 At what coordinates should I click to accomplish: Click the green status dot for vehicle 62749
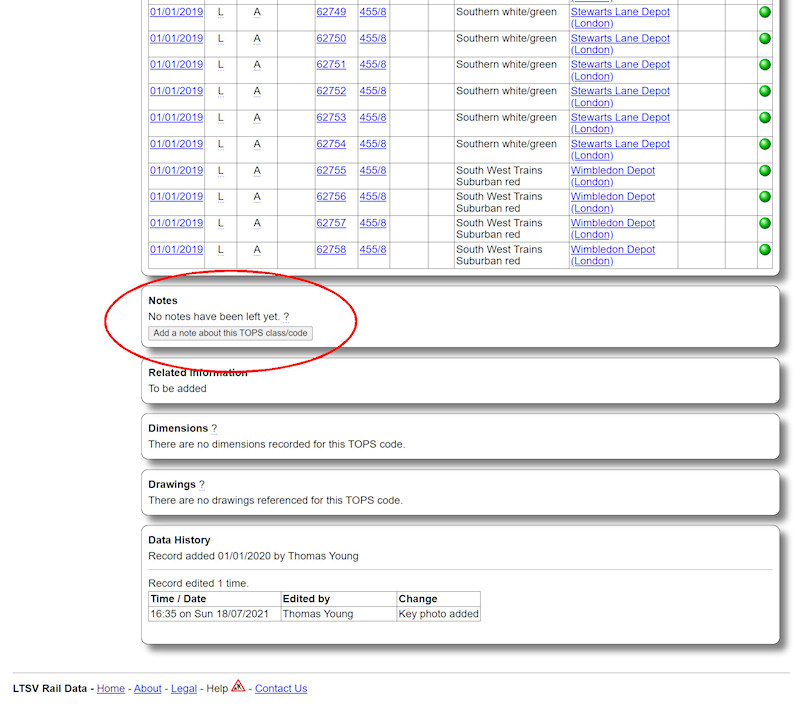[765, 13]
